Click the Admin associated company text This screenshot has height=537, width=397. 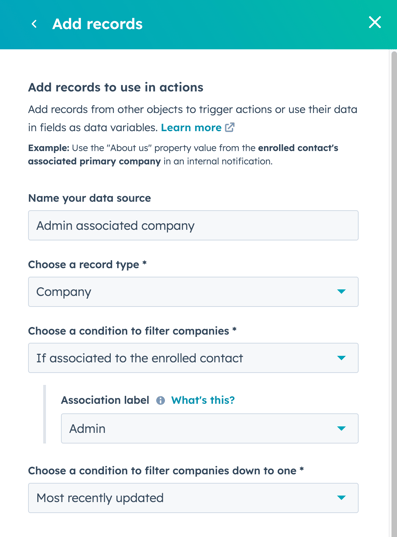(115, 226)
